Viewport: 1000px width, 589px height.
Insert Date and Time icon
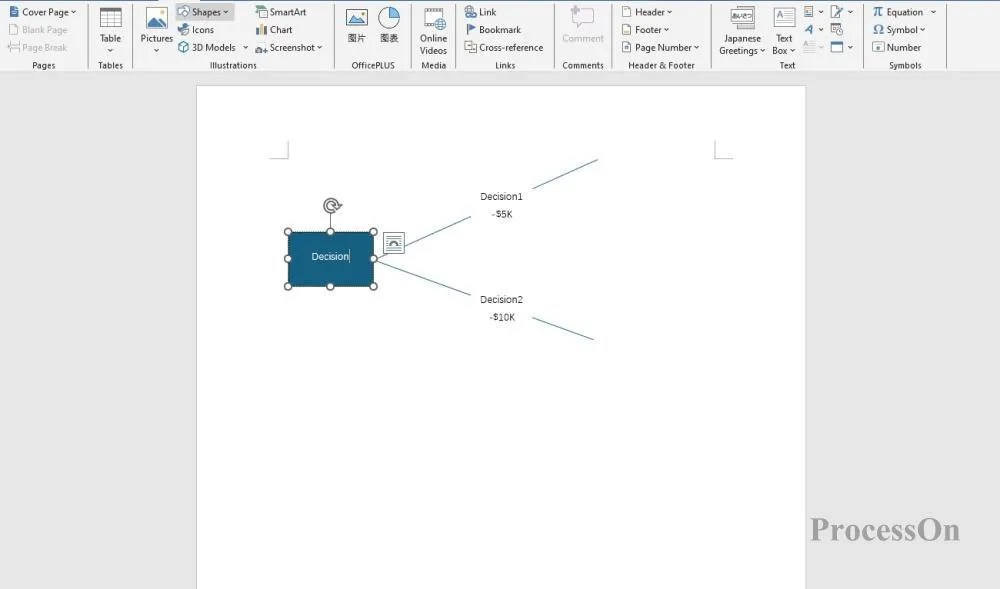click(x=837, y=29)
